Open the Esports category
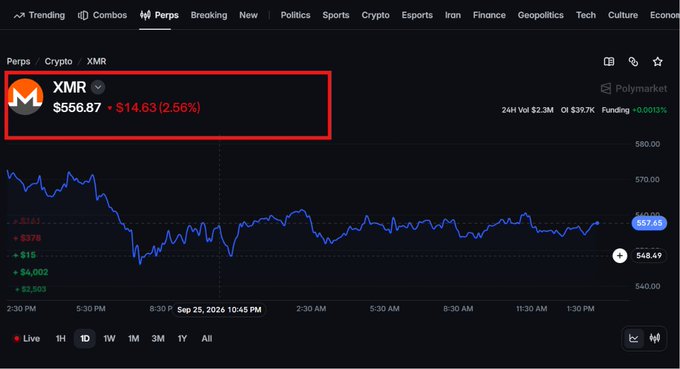The height and width of the screenshot is (369, 680). (417, 15)
